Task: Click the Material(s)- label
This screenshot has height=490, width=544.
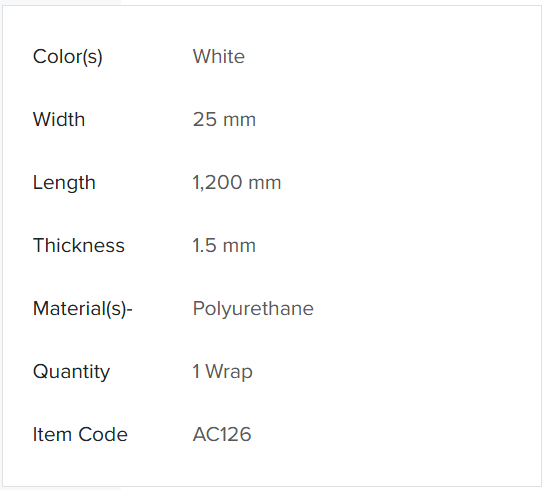Action: pos(83,309)
